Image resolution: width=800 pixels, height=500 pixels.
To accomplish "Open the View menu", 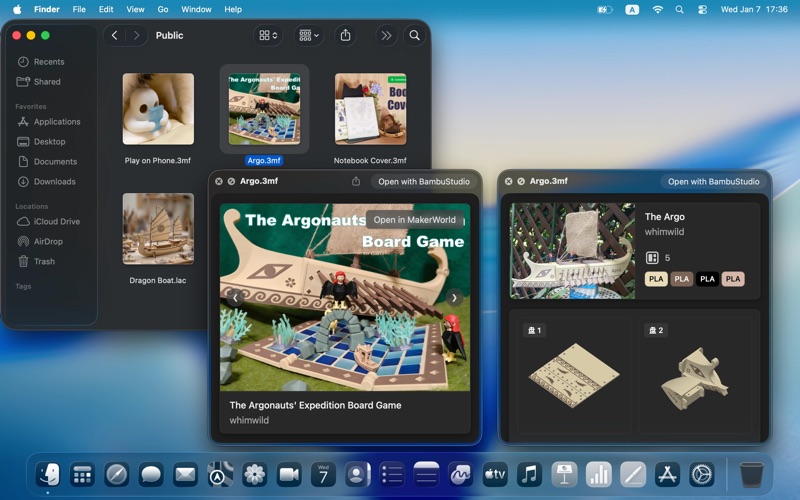I will 135,9.
